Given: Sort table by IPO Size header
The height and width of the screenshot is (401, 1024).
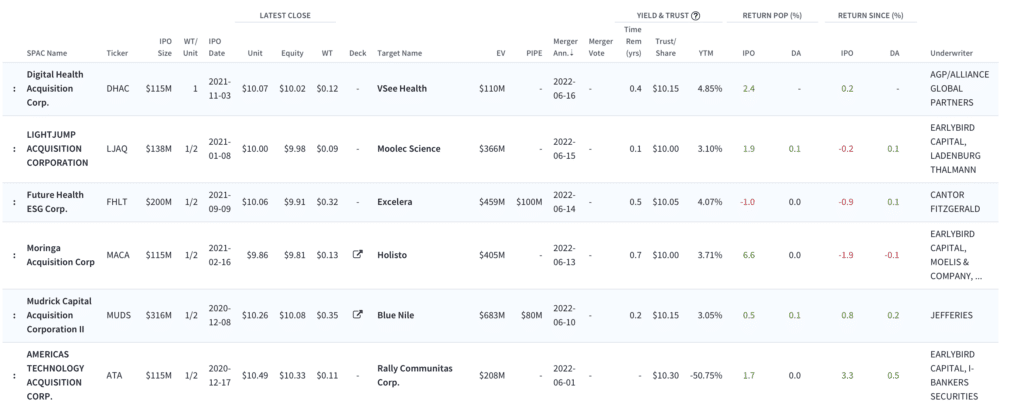Looking at the screenshot, I should click(x=165, y=47).
